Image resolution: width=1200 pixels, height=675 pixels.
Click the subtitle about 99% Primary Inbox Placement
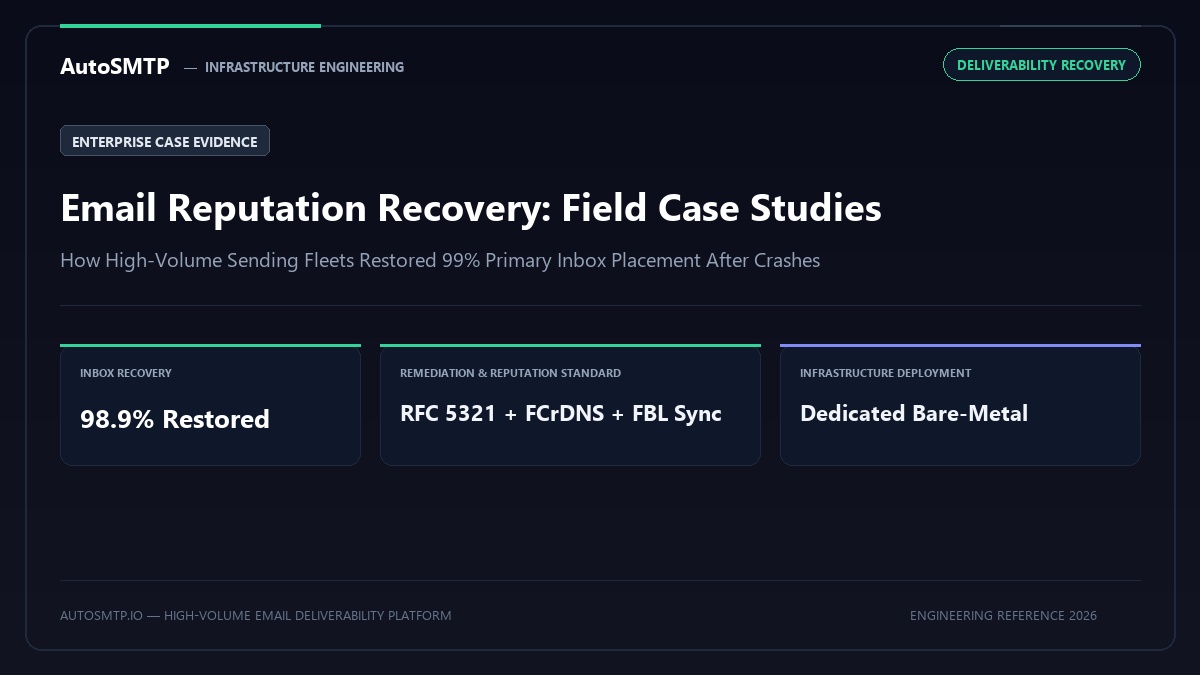[x=440, y=261]
